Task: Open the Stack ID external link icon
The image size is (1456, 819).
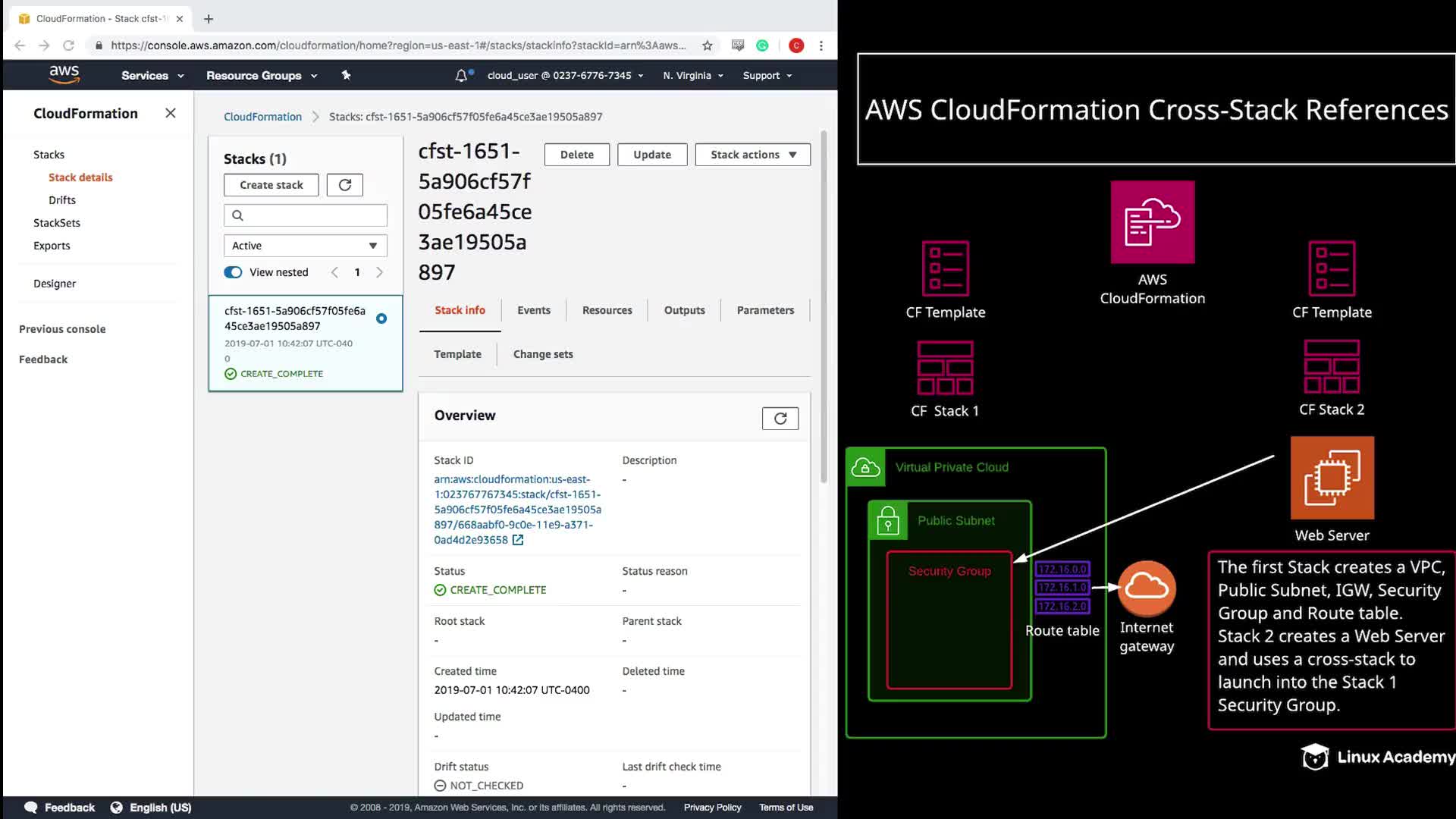Action: (518, 540)
